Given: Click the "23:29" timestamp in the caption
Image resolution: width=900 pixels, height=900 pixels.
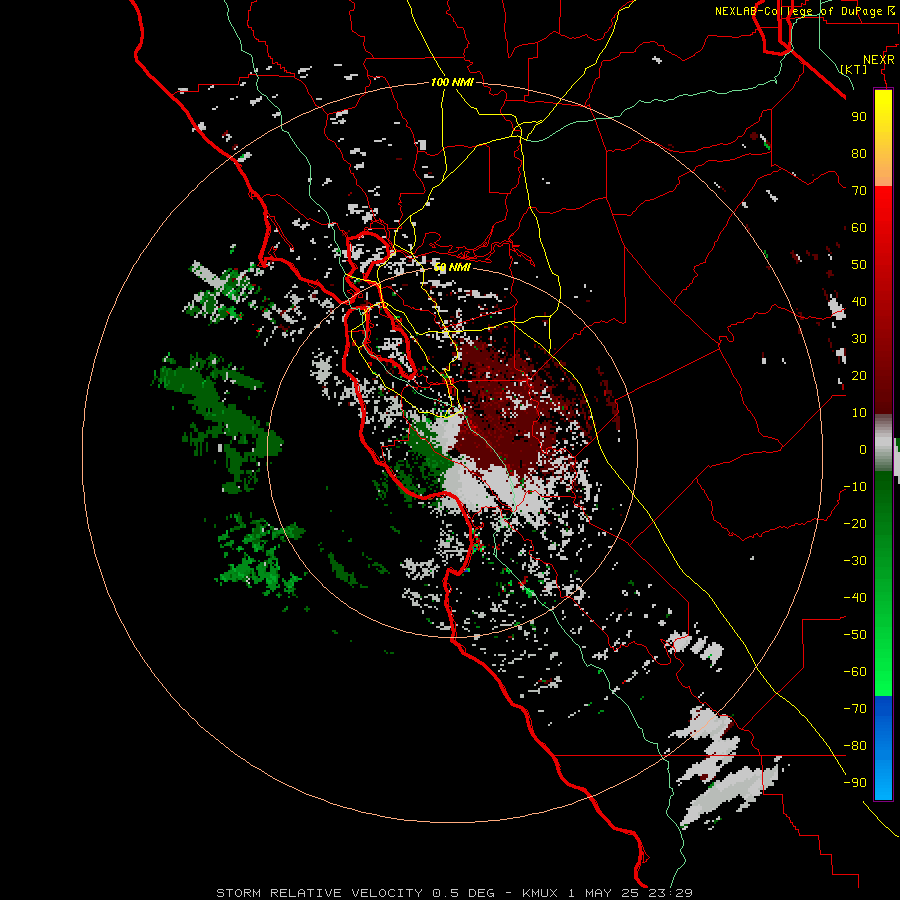Looking at the screenshot, I should (x=671, y=893).
